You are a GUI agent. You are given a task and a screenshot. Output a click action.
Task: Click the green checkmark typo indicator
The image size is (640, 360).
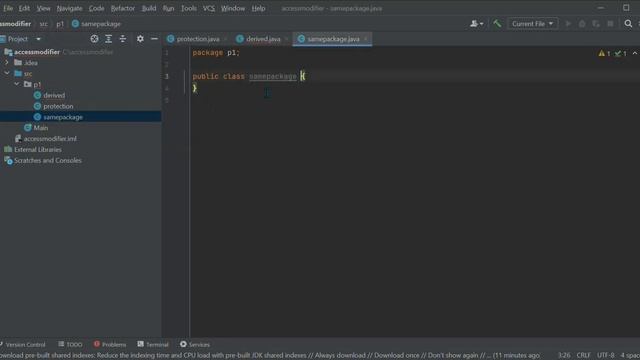620,53
